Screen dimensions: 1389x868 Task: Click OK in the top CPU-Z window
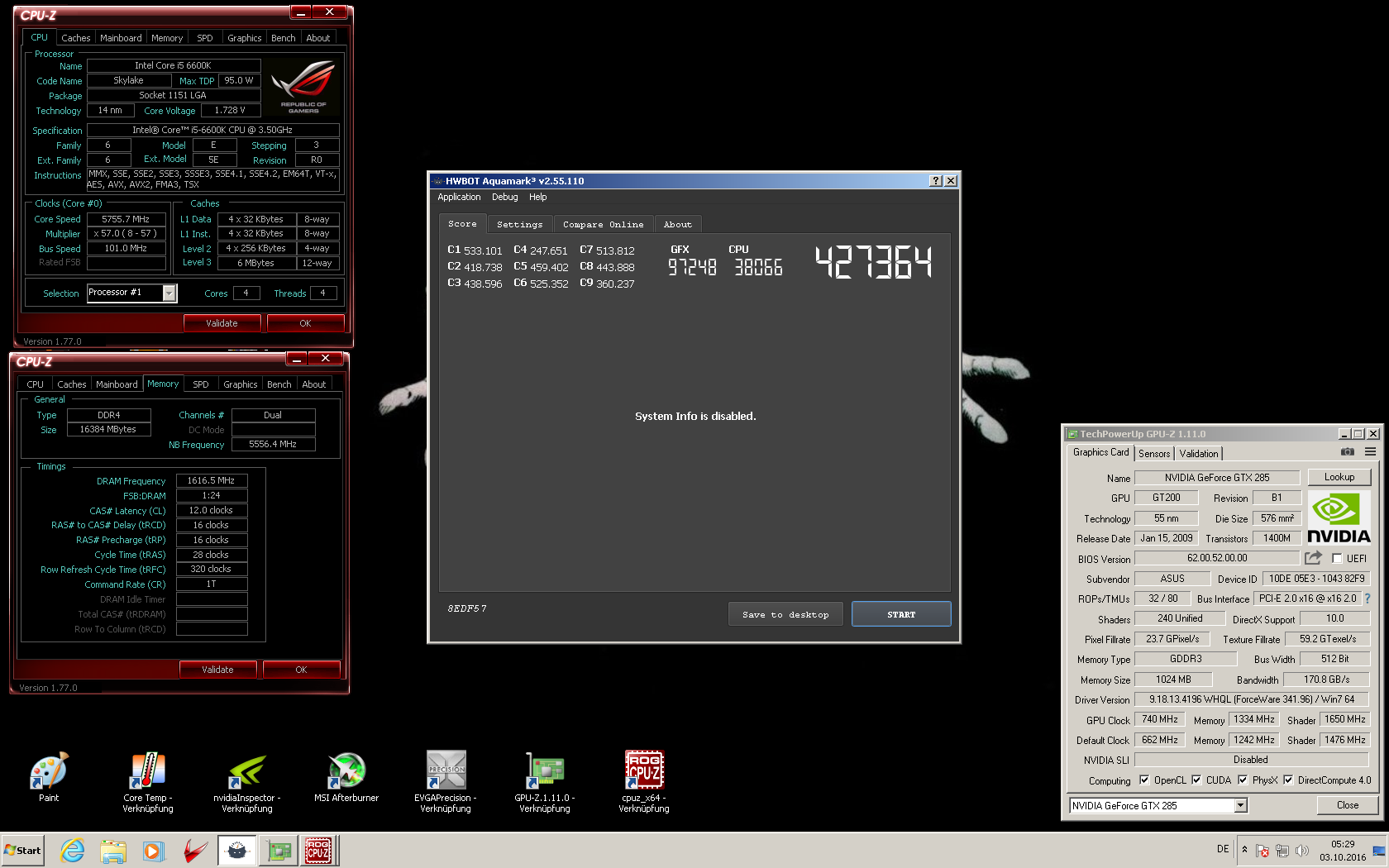[305, 323]
